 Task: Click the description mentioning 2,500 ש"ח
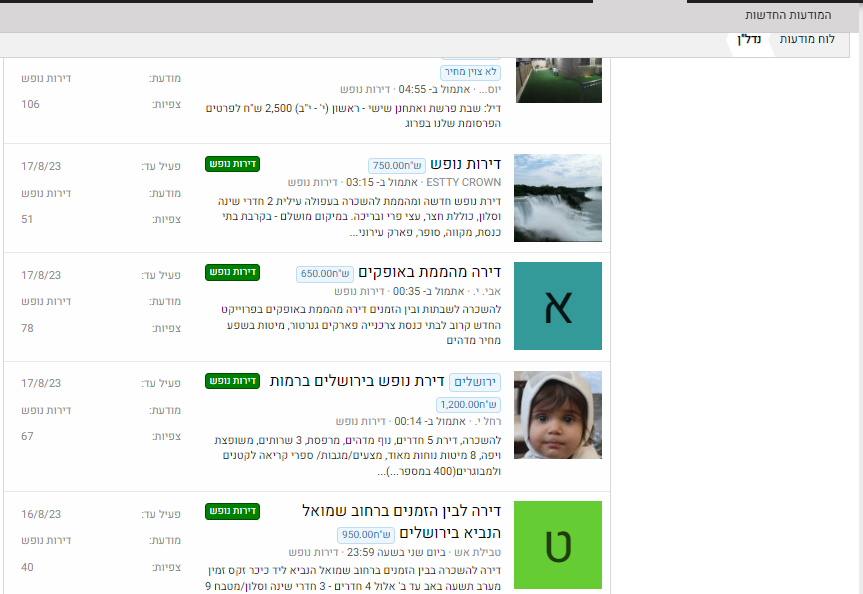click(353, 116)
